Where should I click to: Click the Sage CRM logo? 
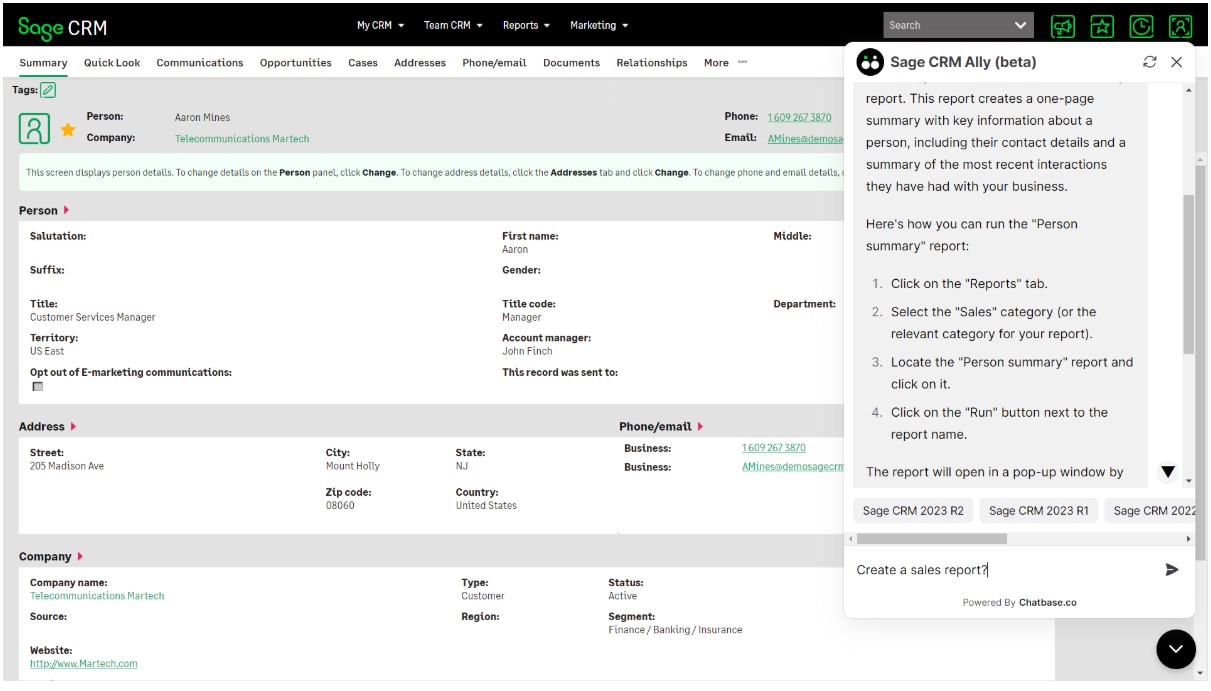tap(62, 27)
